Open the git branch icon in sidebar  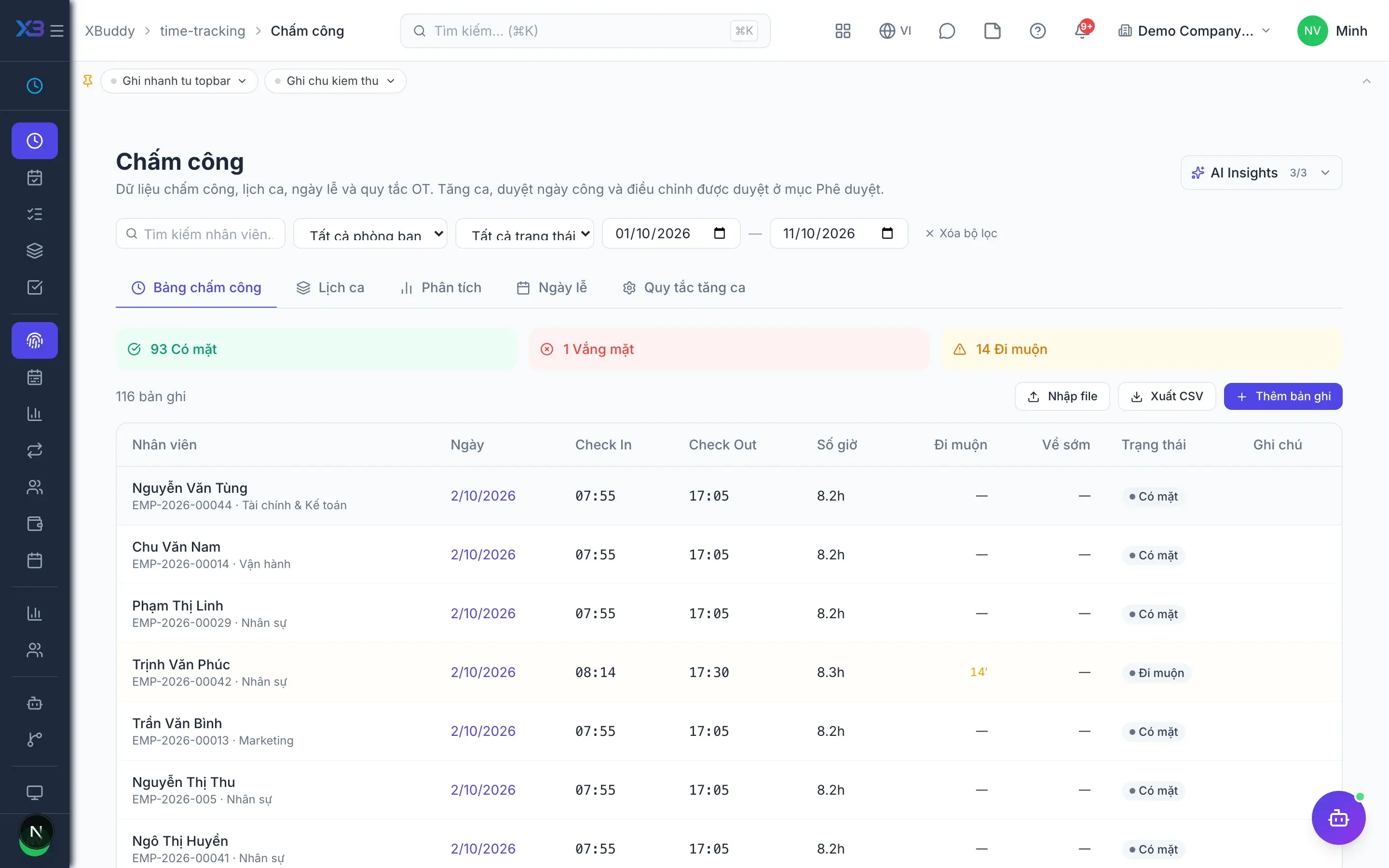[35, 739]
